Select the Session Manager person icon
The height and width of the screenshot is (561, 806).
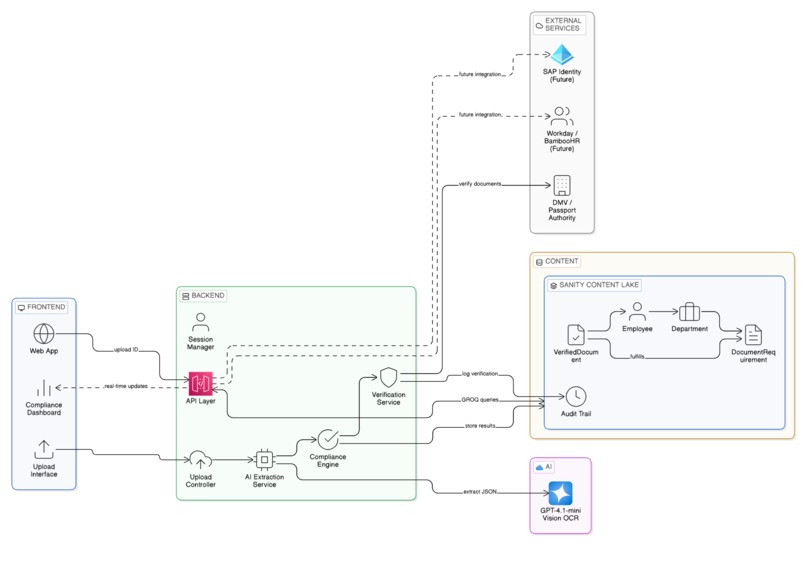[200, 322]
